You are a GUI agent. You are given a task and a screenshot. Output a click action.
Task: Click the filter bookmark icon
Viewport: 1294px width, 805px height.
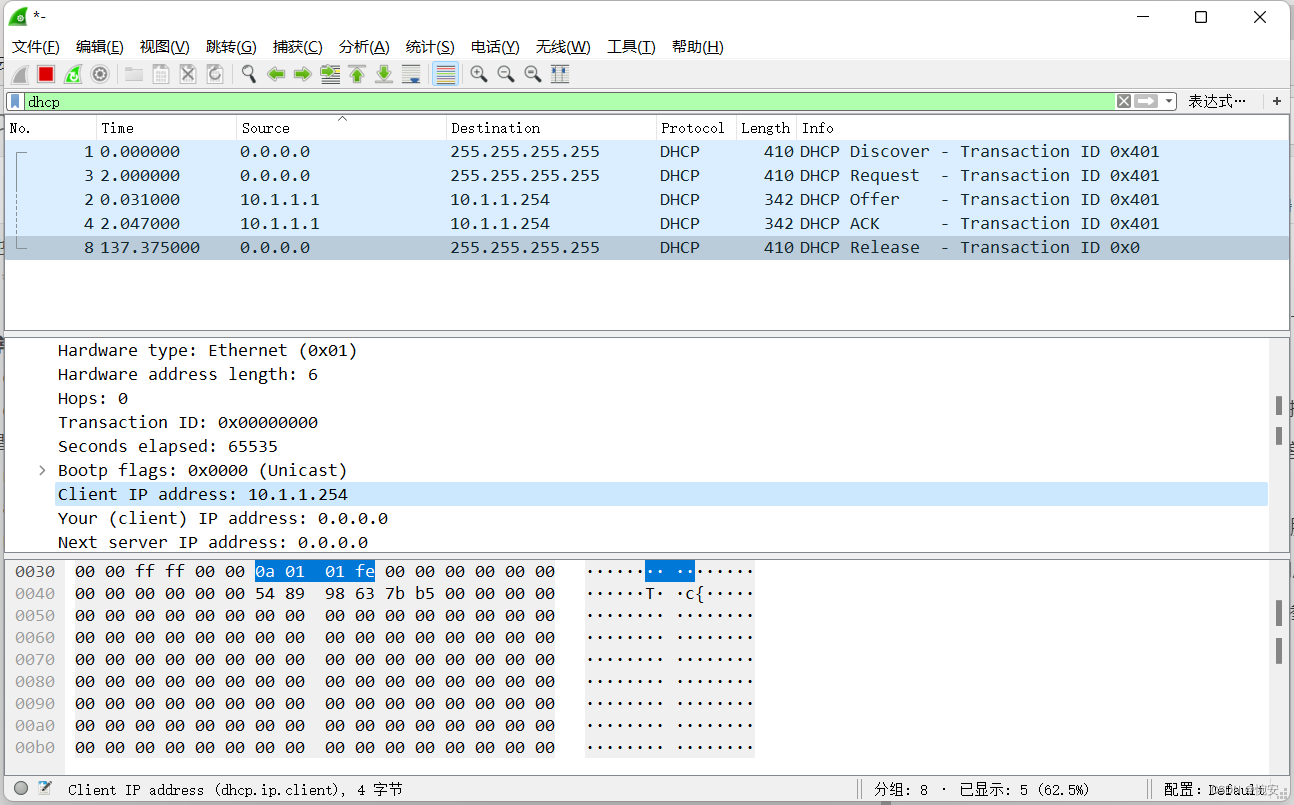(x=16, y=101)
